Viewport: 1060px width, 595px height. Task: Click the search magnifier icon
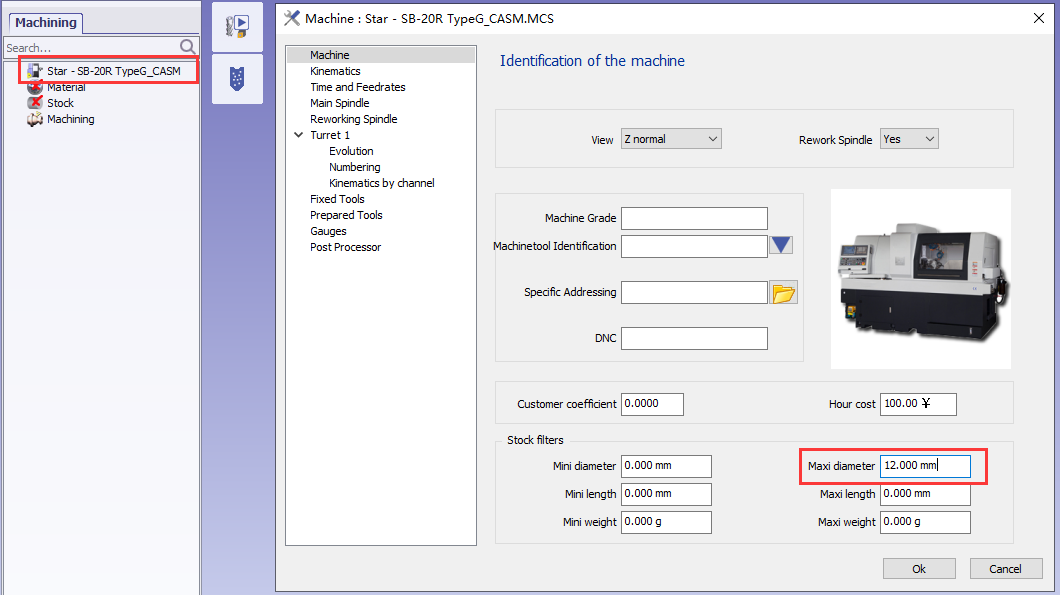[x=188, y=47]
